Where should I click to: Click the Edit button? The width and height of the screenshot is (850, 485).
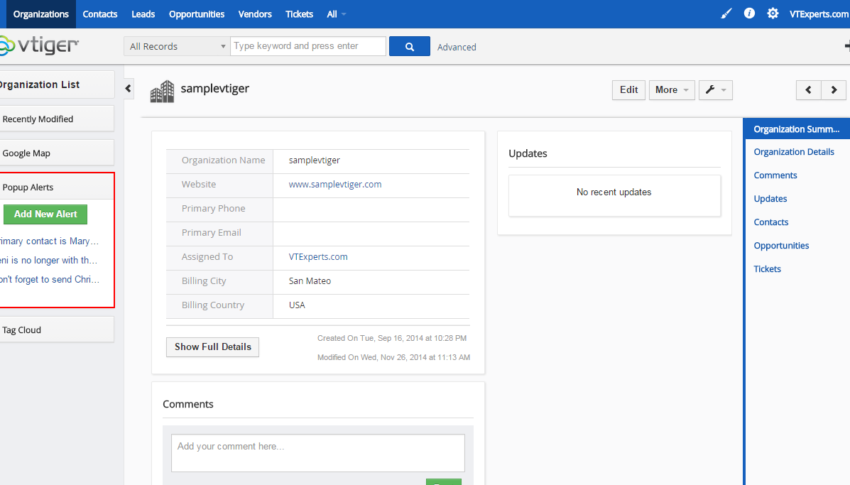[629, 90]
